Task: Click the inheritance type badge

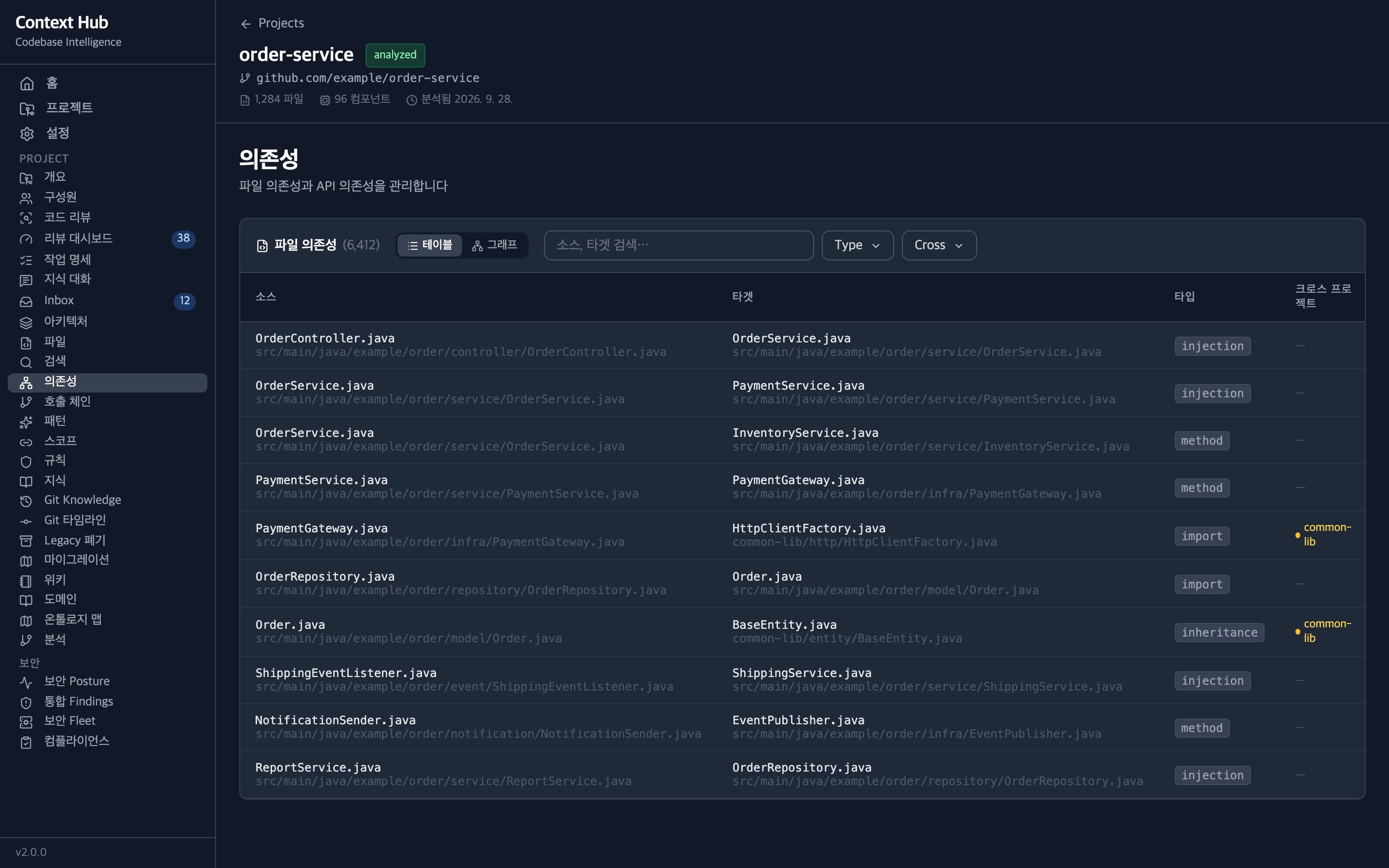Action: pyautogui.click(x=1219, y=632)
